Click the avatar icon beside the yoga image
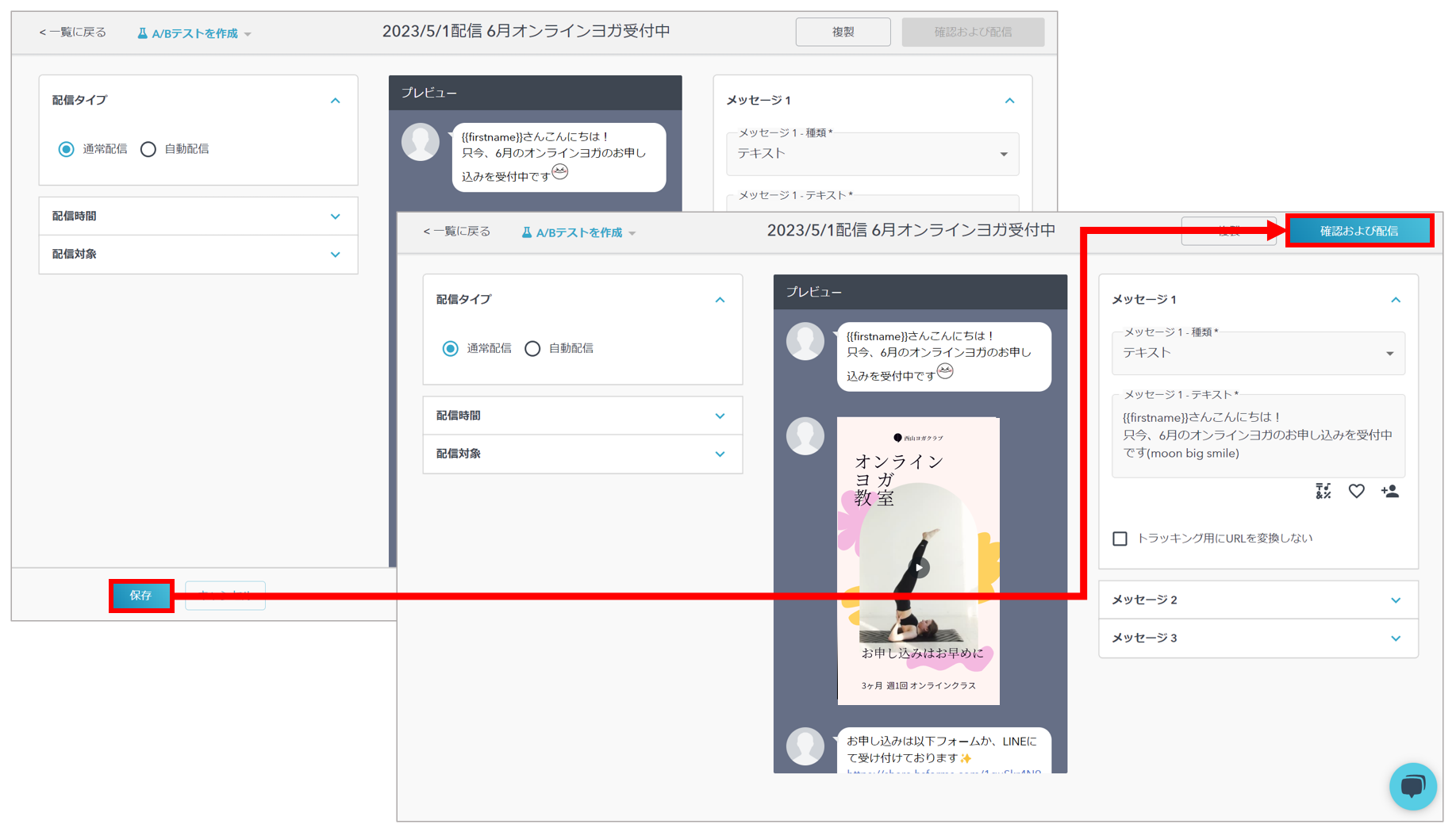Viewport: 1456px width, 828px height. tap(805, 436)
